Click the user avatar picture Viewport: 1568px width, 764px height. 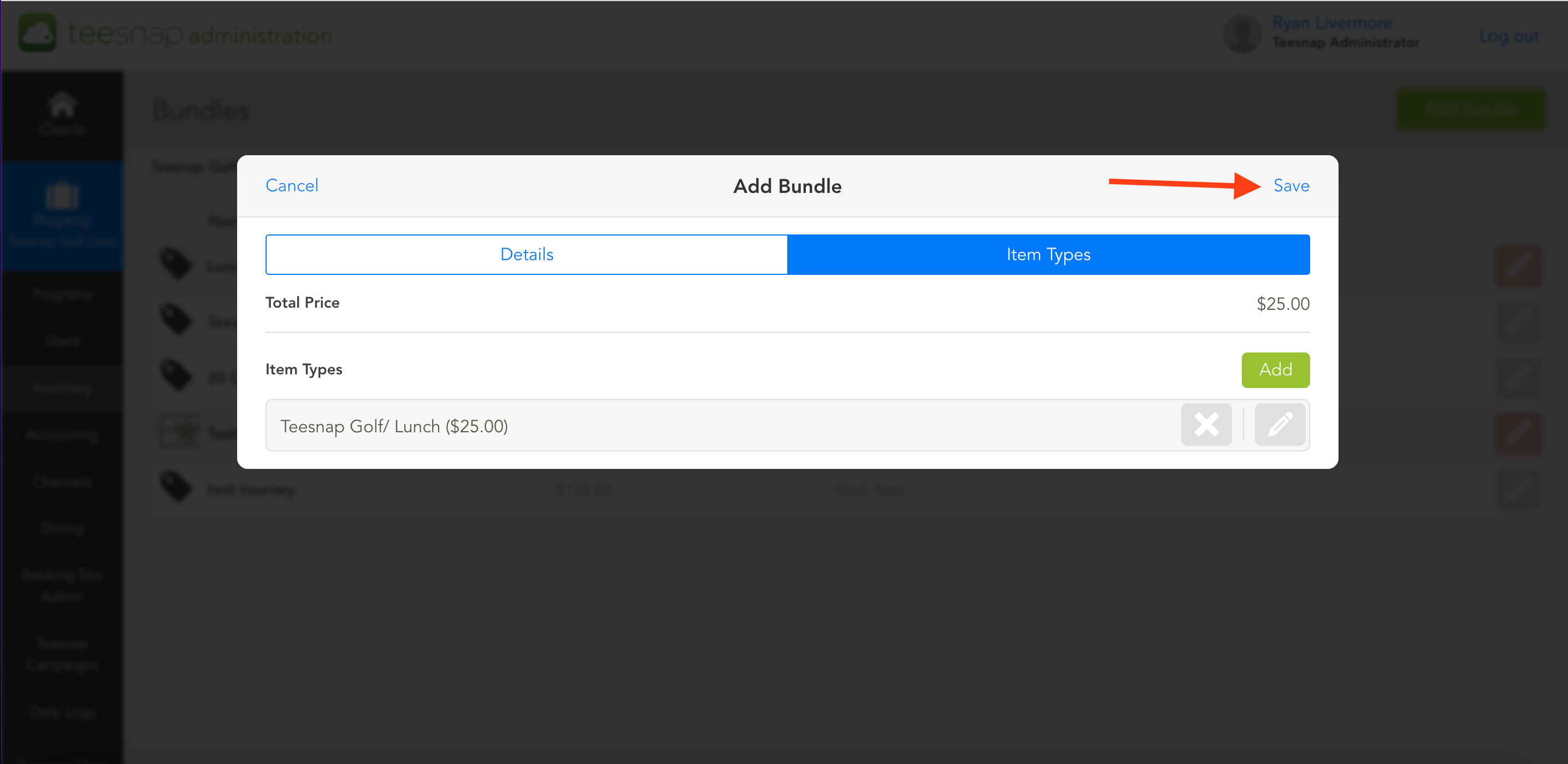[1242, 34]
